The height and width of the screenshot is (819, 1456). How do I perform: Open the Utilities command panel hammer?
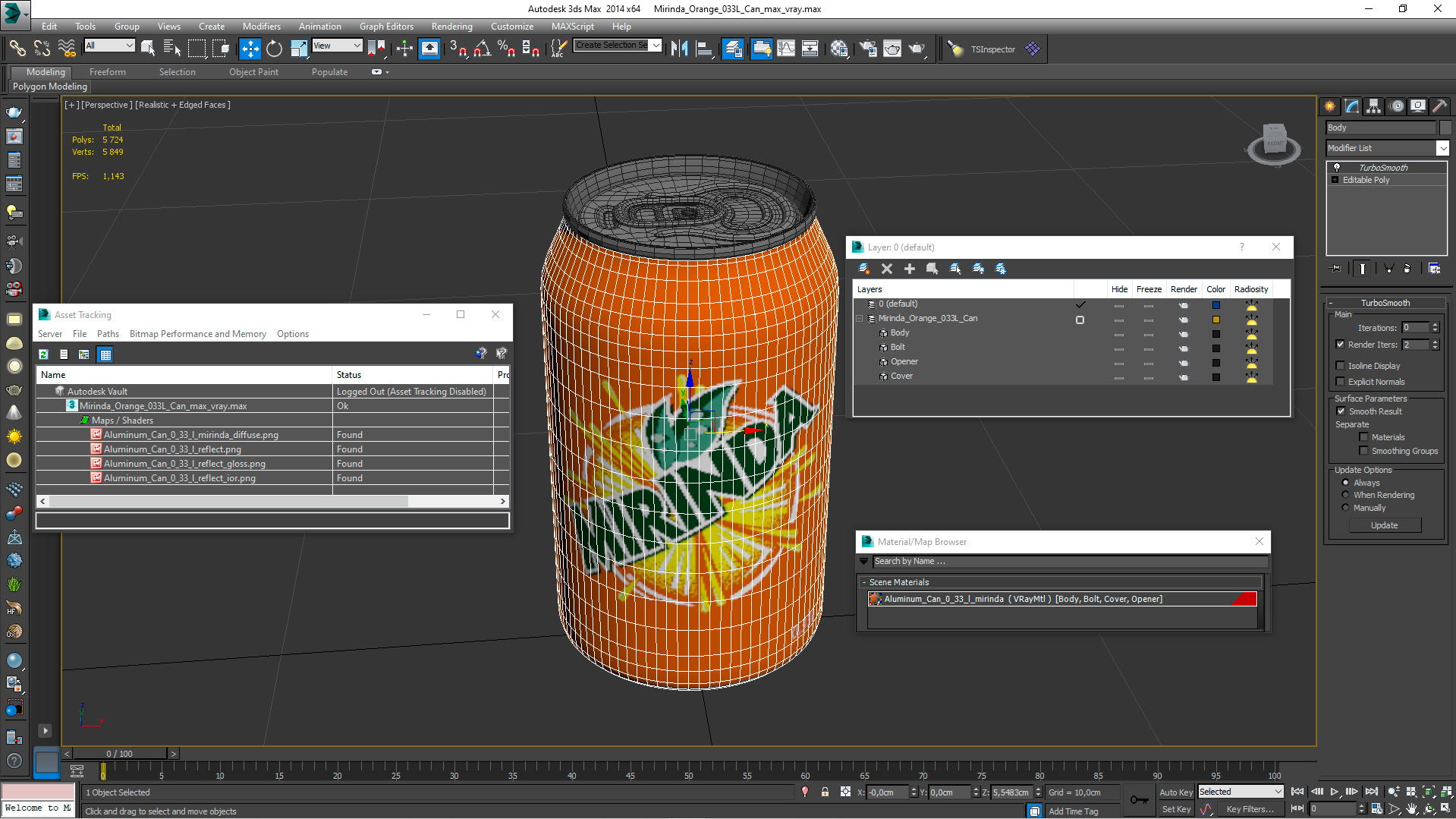point(1439,106)
